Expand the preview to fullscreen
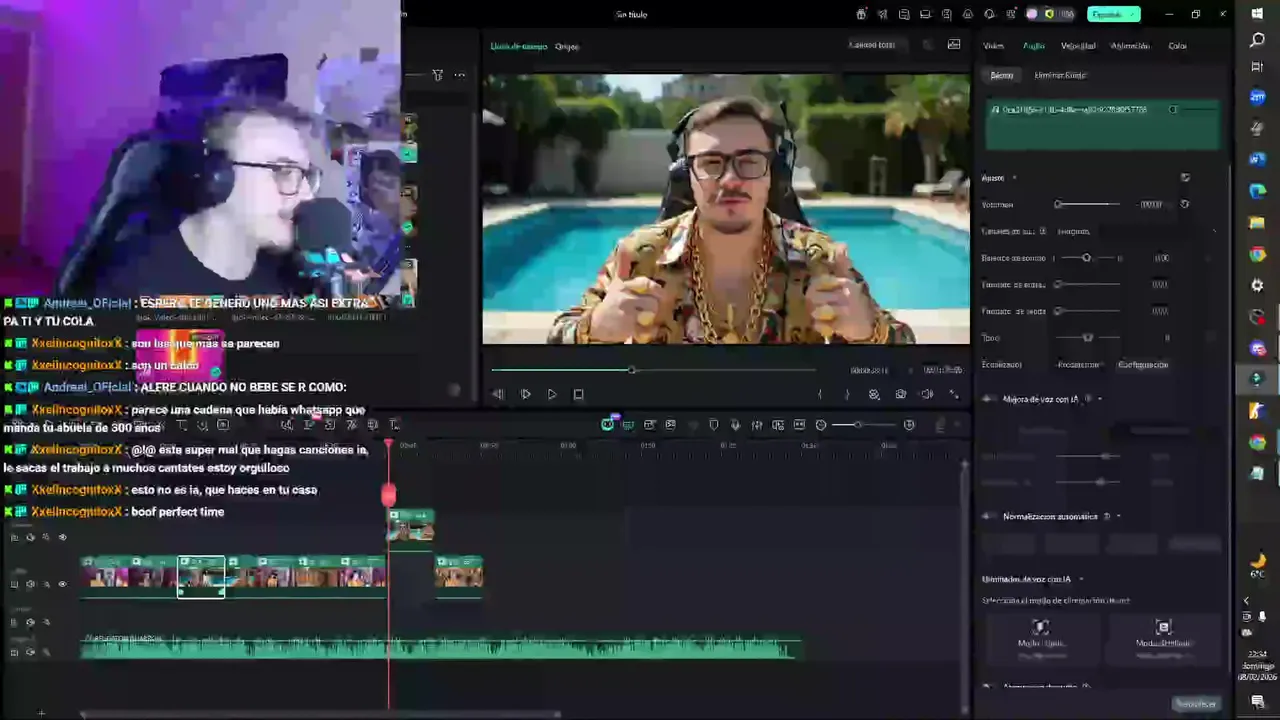The image size is (1280, 720). tap(953, 394)
